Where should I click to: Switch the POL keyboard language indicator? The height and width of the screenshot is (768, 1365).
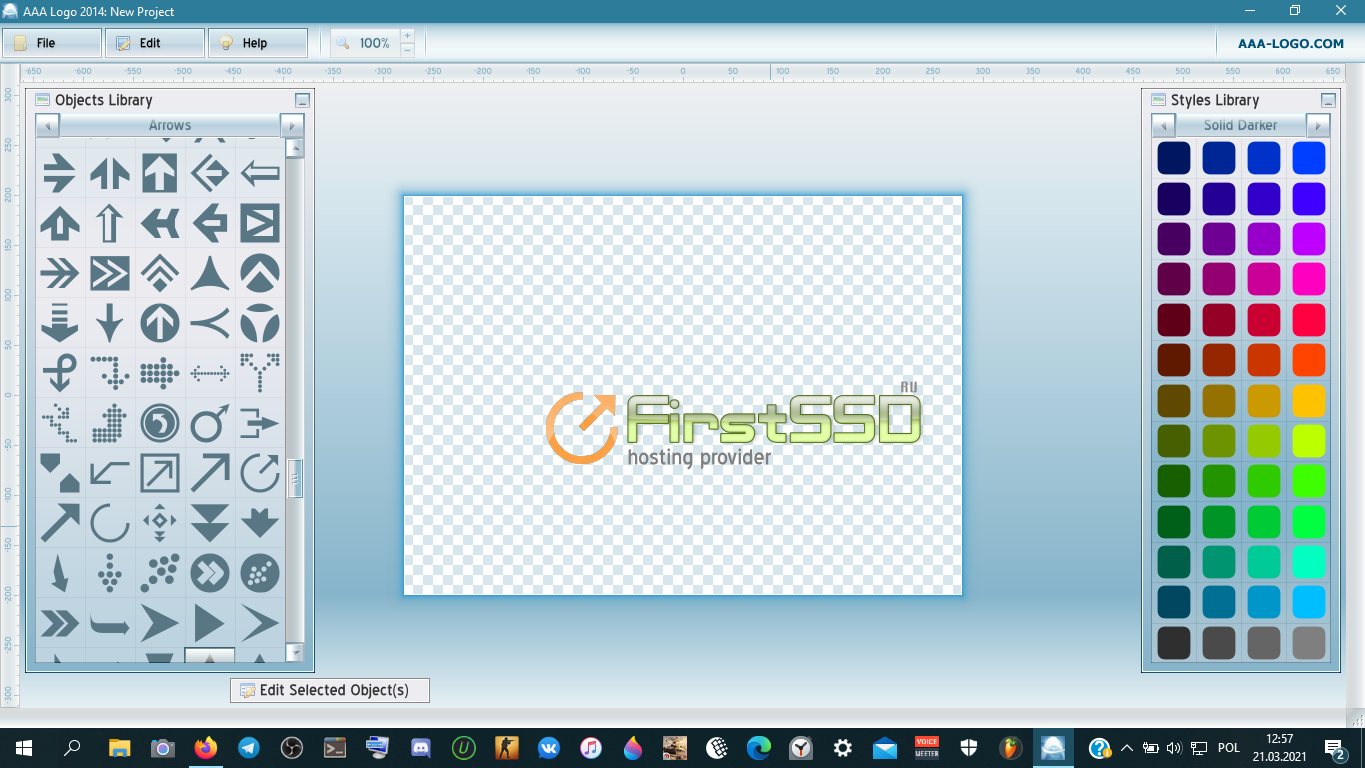tap(1229, 748)
